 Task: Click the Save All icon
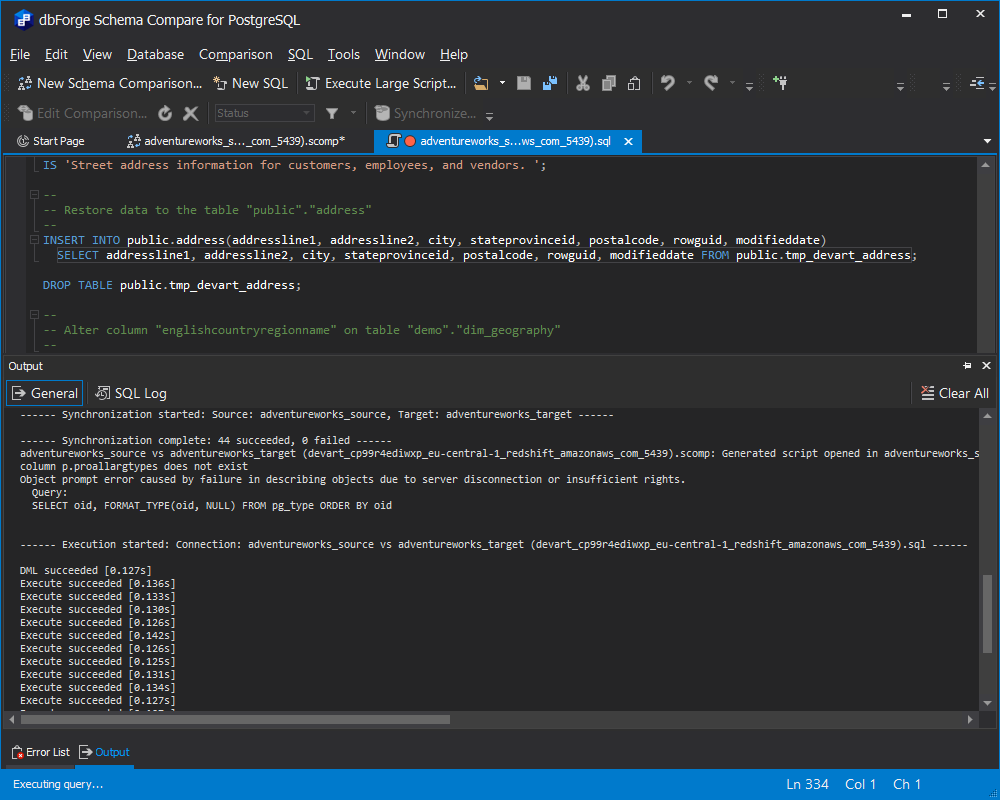point(550,83)
